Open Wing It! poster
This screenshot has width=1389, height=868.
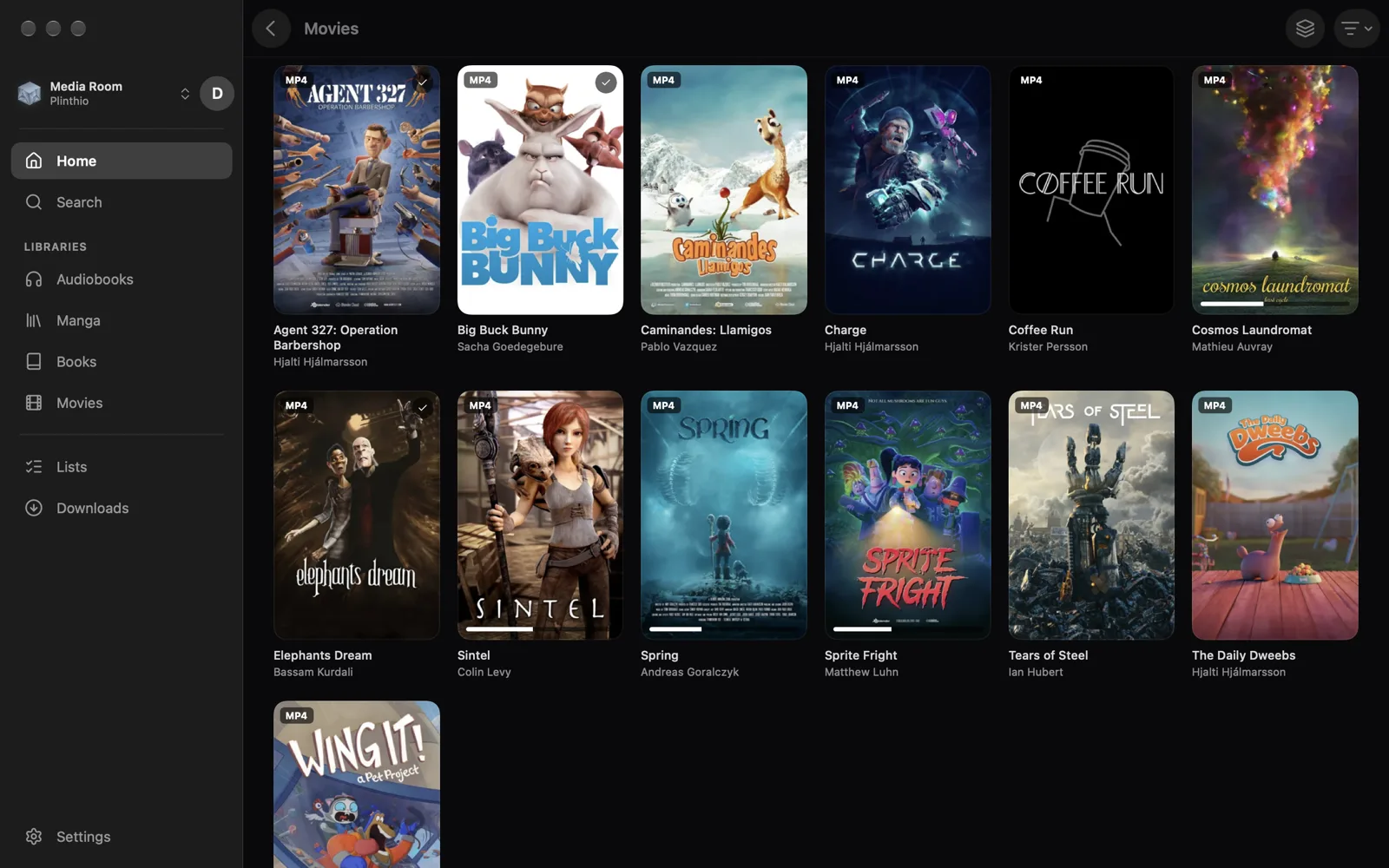pyautogui.click(x=357, y=785)
